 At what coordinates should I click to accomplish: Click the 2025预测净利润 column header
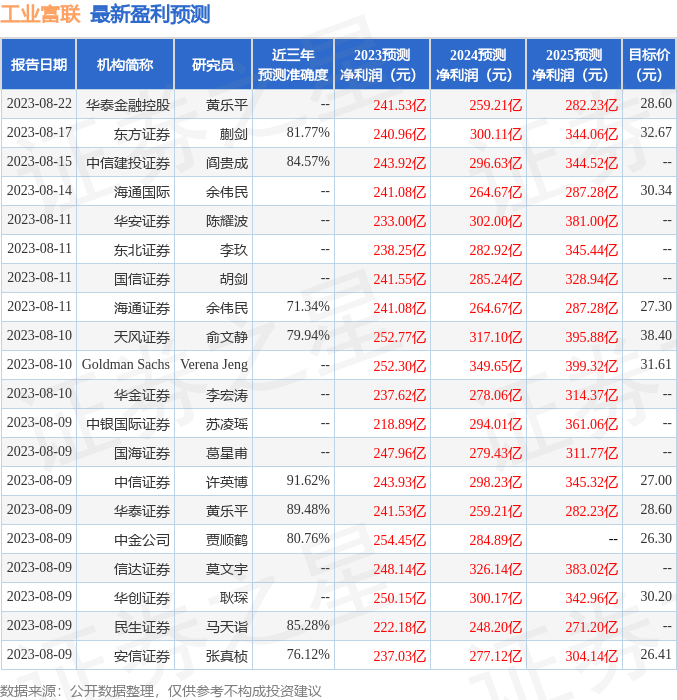tap(574, 65)
